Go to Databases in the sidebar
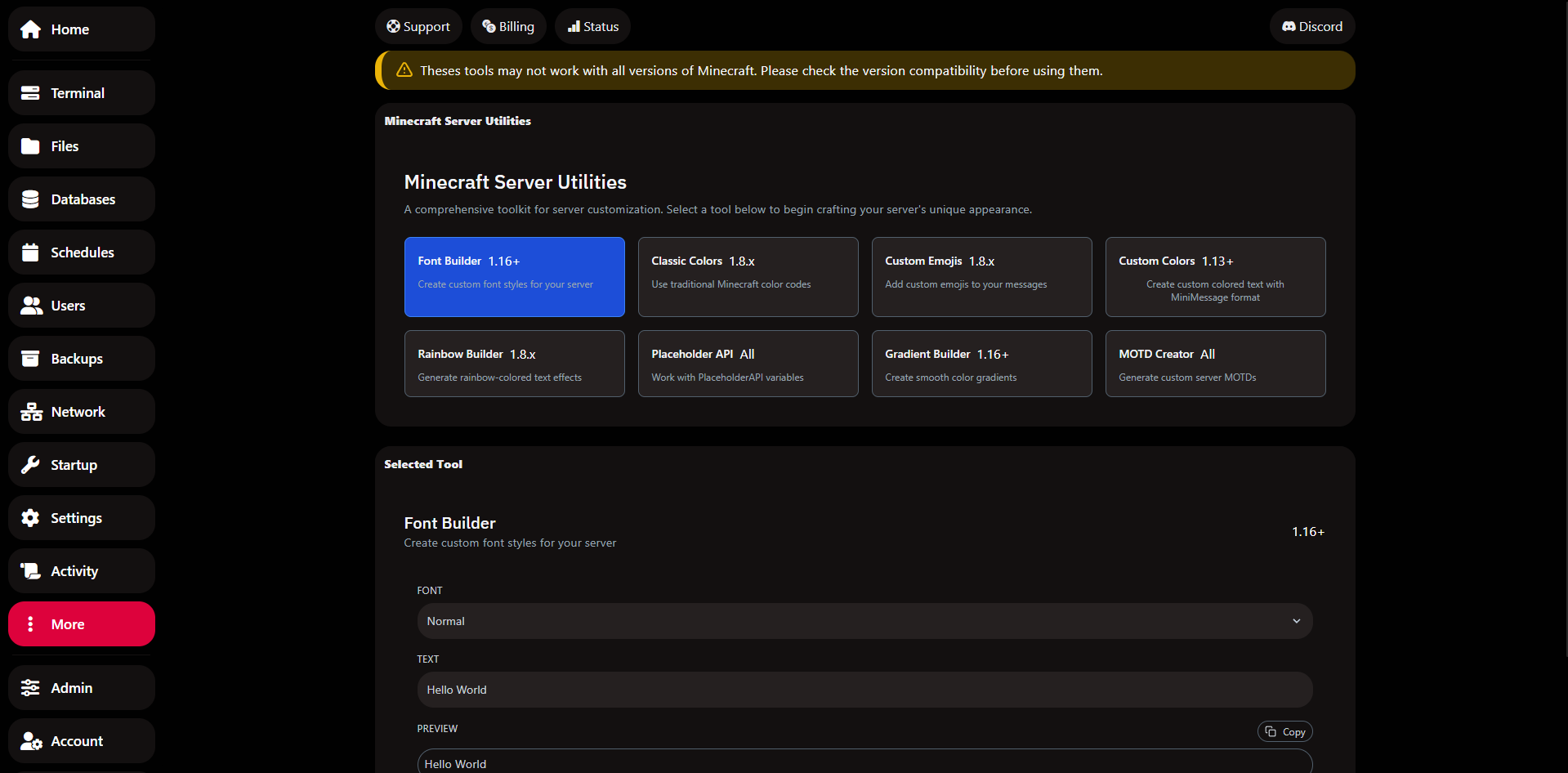The image size is (1568, 773). pos(82,199)
